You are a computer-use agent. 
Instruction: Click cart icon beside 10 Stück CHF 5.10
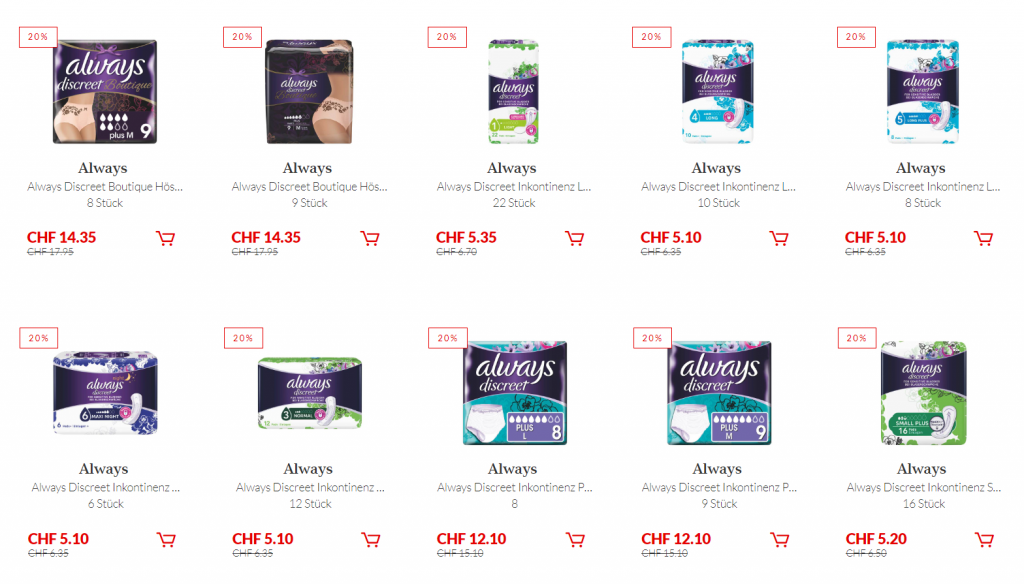[778, 238]
